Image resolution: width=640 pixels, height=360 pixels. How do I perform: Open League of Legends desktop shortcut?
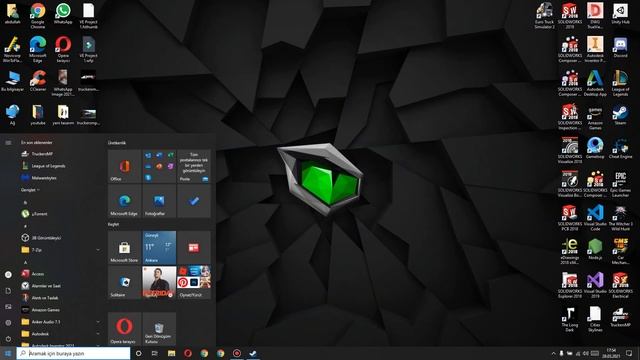(x=620, y=83)
